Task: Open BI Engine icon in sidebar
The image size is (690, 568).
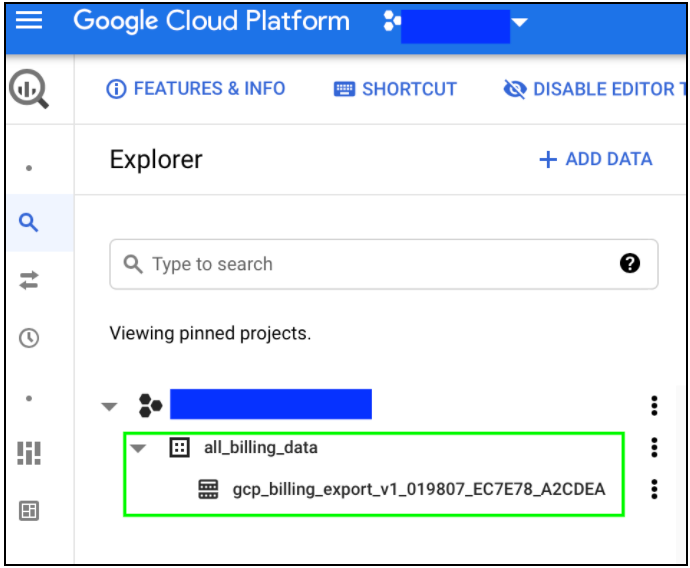Action: [x=29, y=453]
